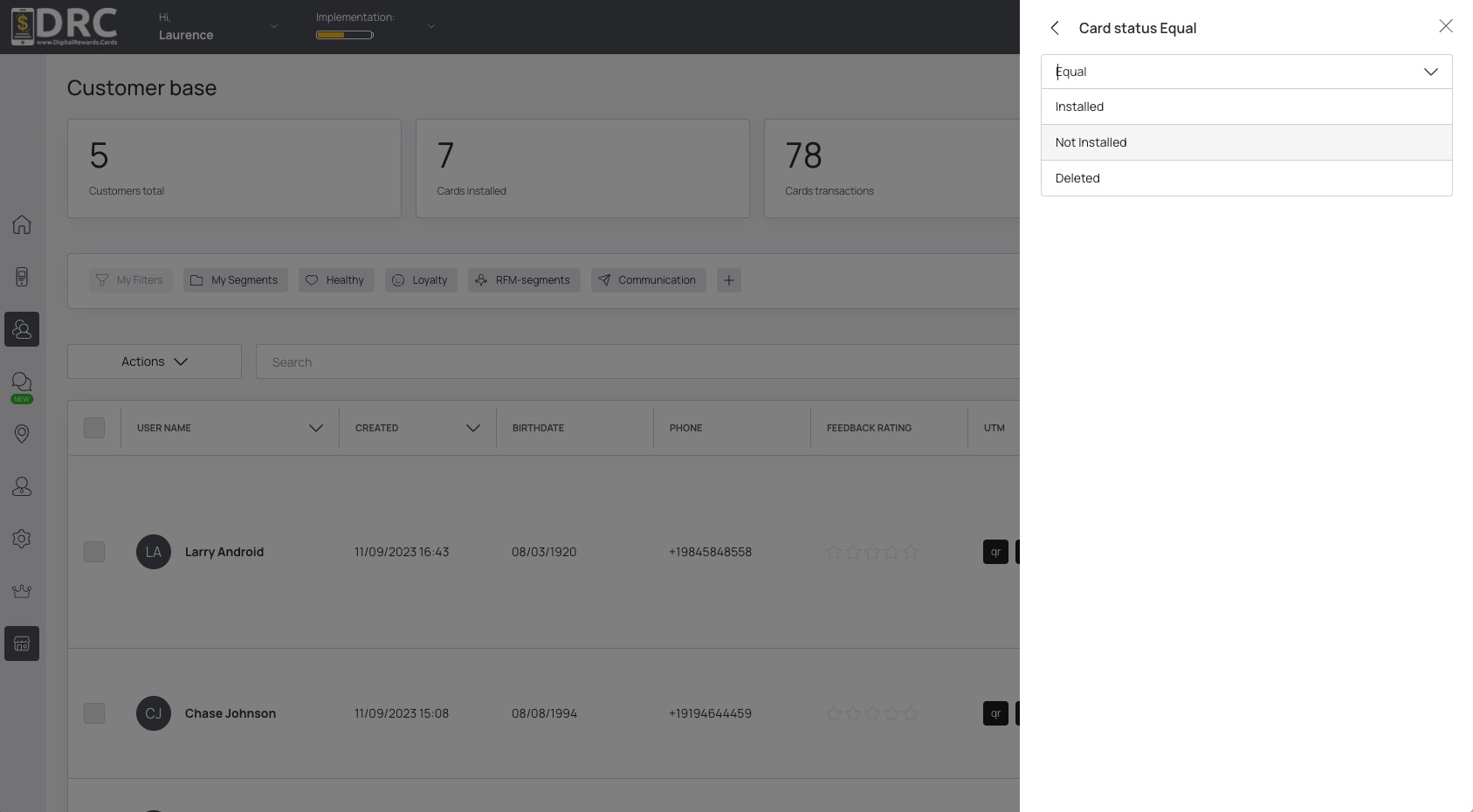The width and height of the screenshot is (1473, 812).
Task: Click the Implementation progress bar
Action: [x=345, y=35]
